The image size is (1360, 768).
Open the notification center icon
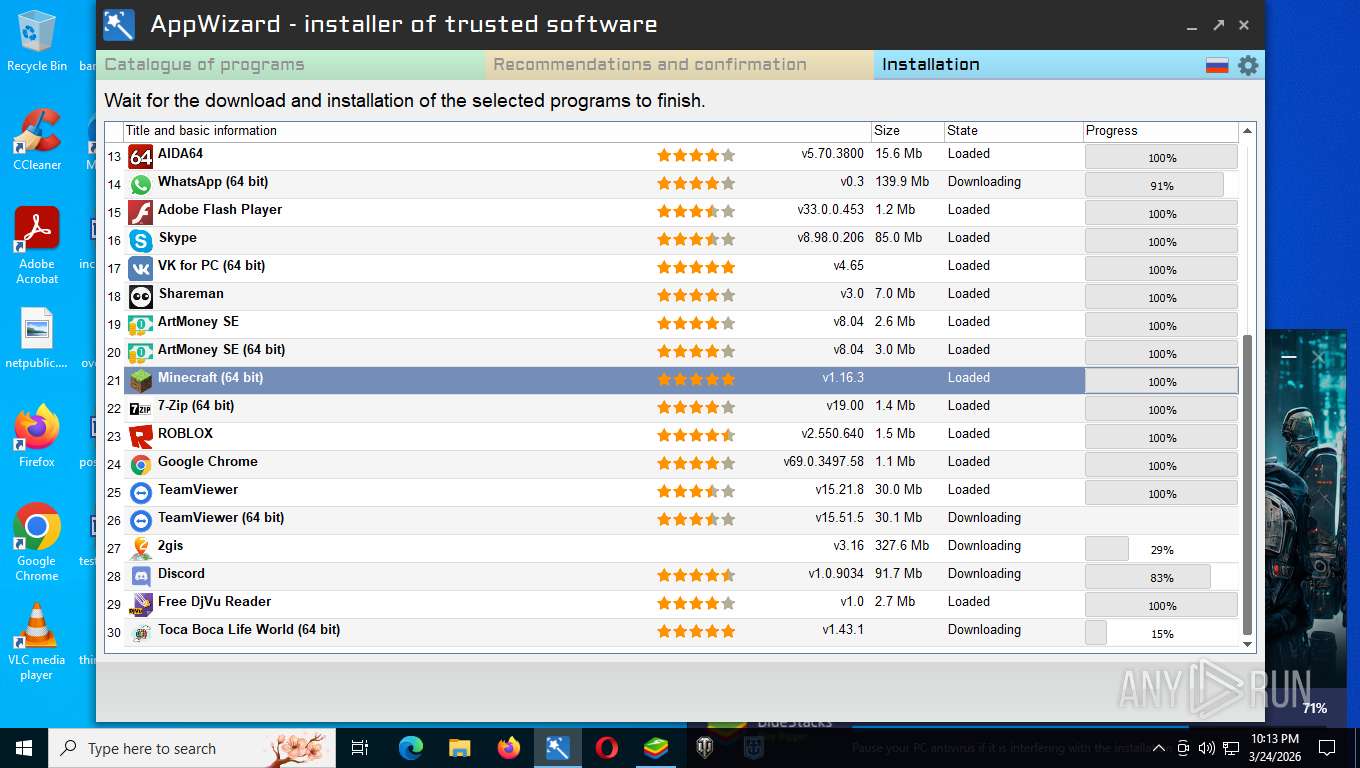point(1327,748)
